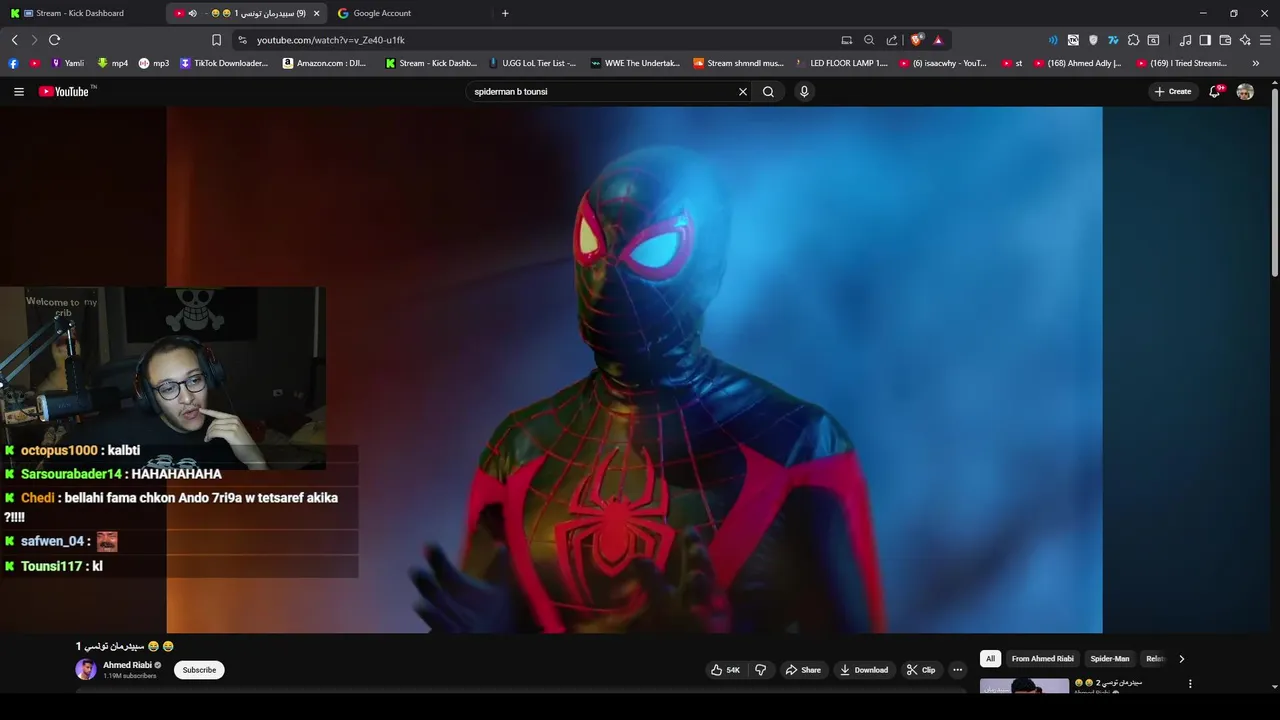Image resolution: width=1280 pixels, height=720 pixels.
Task: Select the Spider-Man filter chip
Action: pyautogui.click(x=1110, y=659)
